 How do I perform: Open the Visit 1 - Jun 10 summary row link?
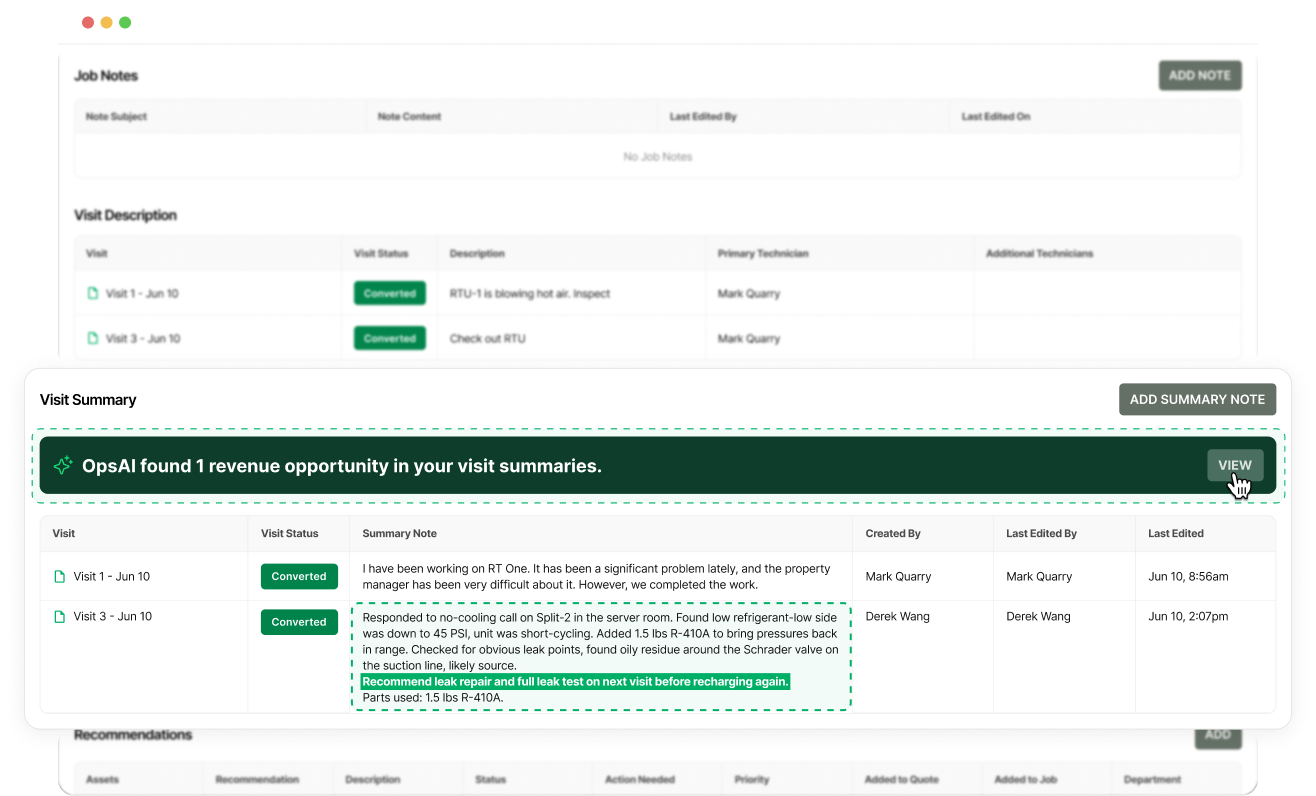[112, 577]
